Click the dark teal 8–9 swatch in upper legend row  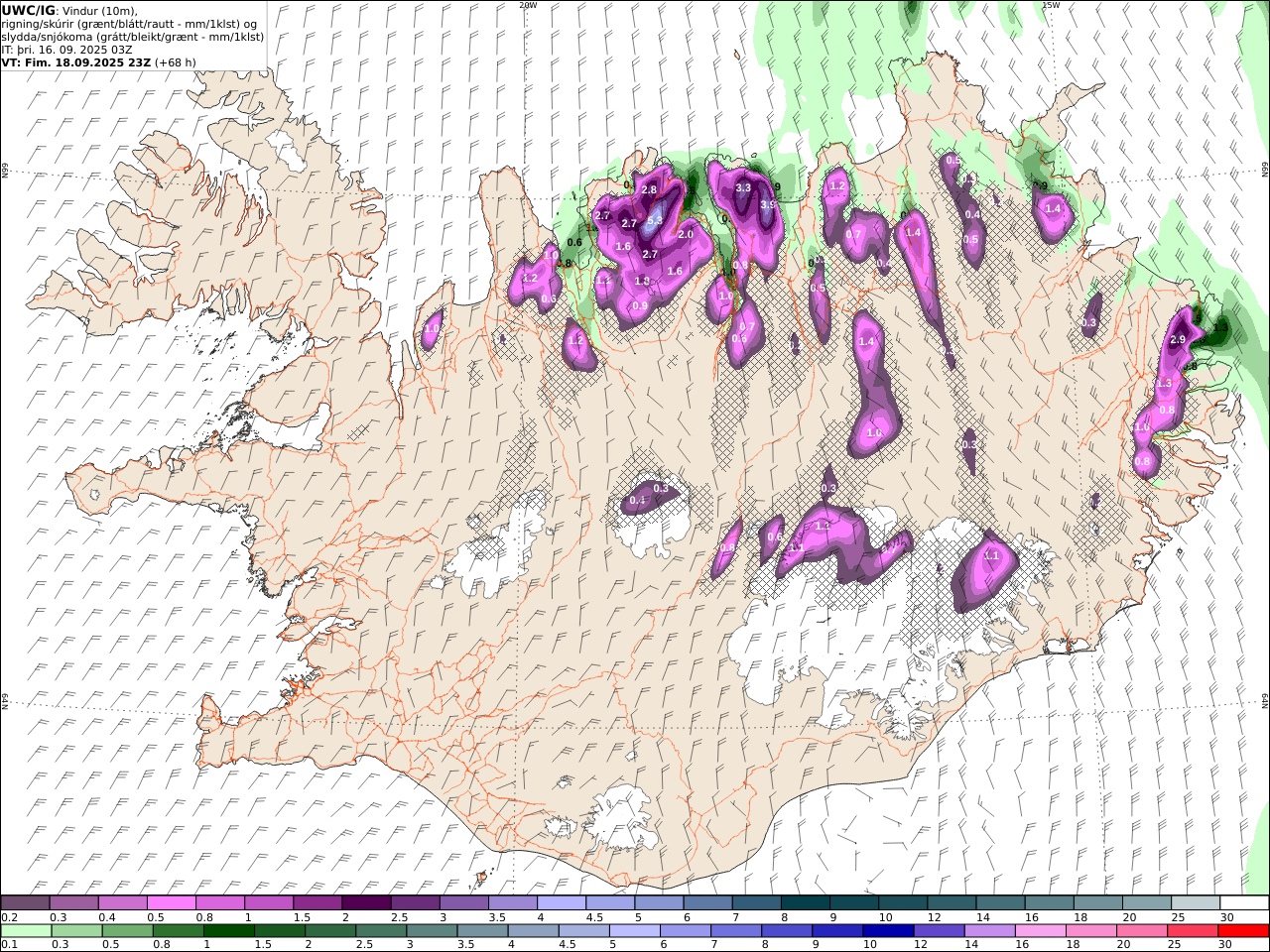point(806,903)
